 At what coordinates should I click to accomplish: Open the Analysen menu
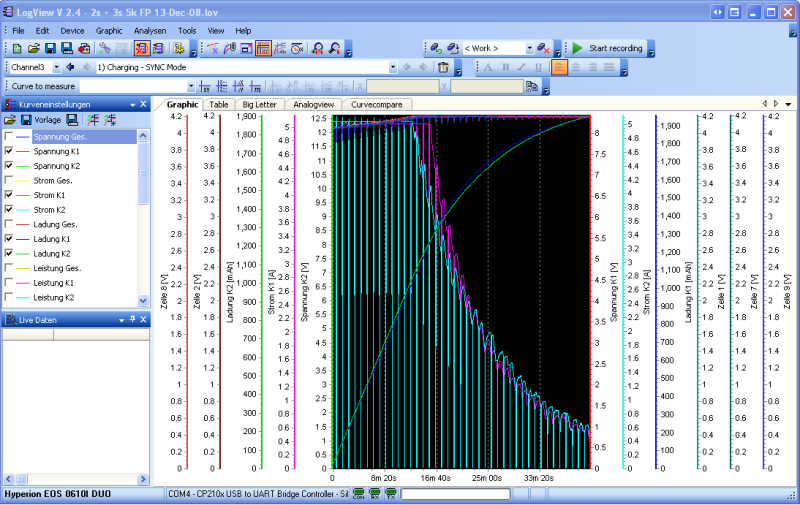click(149, 31)
